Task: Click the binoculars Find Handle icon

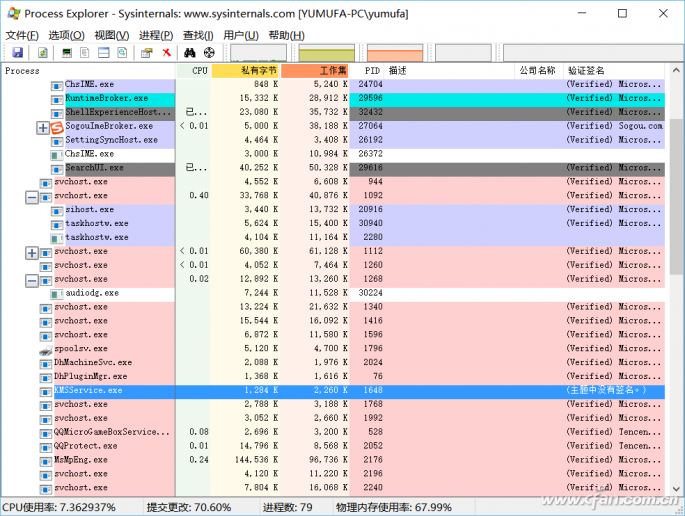Action: [x=190, y=53]
